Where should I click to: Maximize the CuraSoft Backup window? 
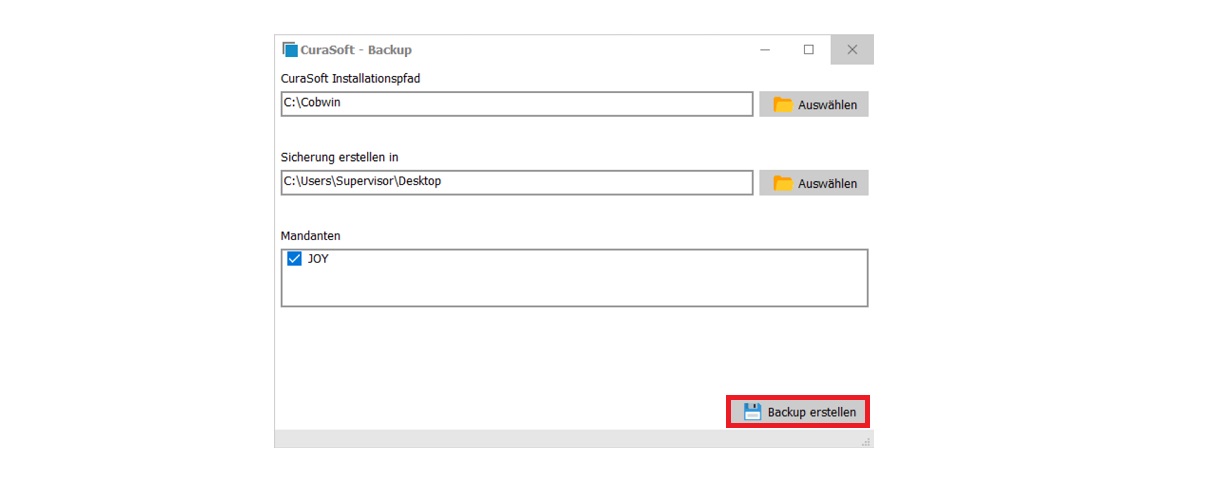(808, 49)
